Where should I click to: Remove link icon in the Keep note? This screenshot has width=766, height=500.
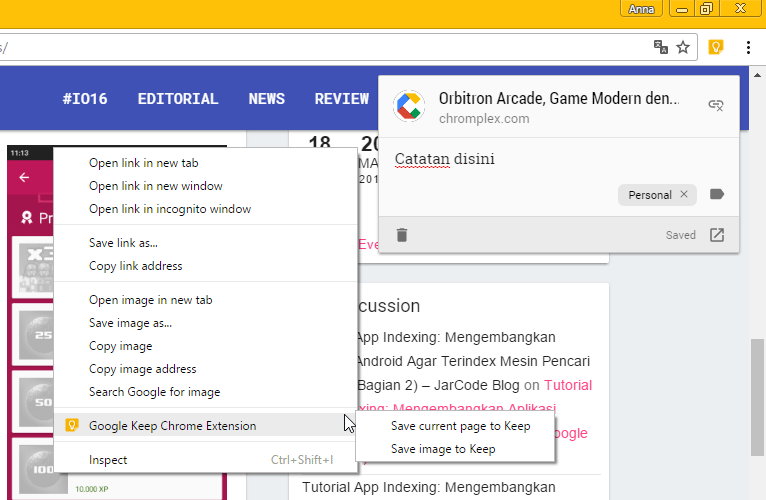[x=716, y=105]
